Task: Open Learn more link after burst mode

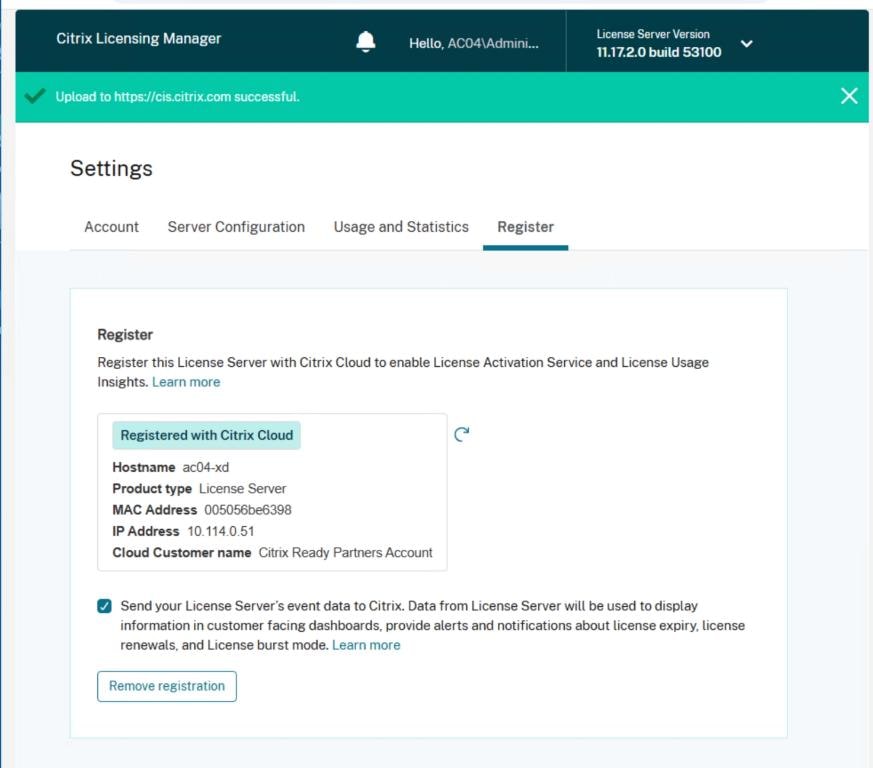Action: [x=366, y=645]
